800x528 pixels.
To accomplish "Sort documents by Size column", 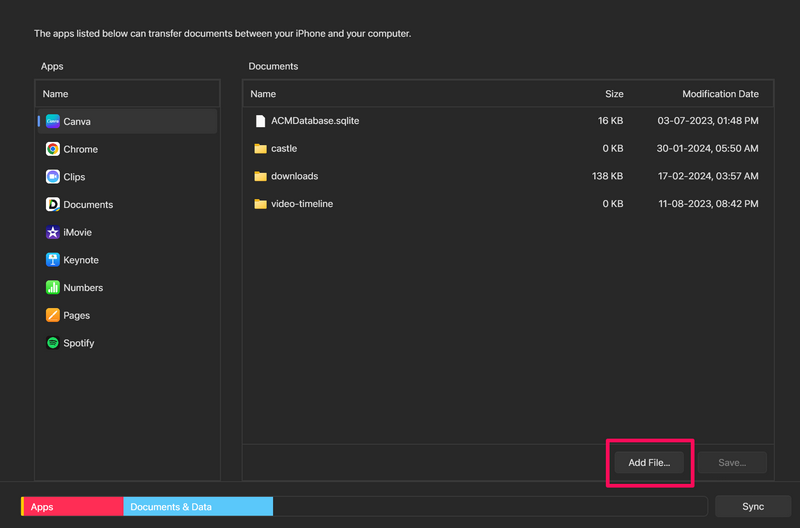I will (614, 94).
